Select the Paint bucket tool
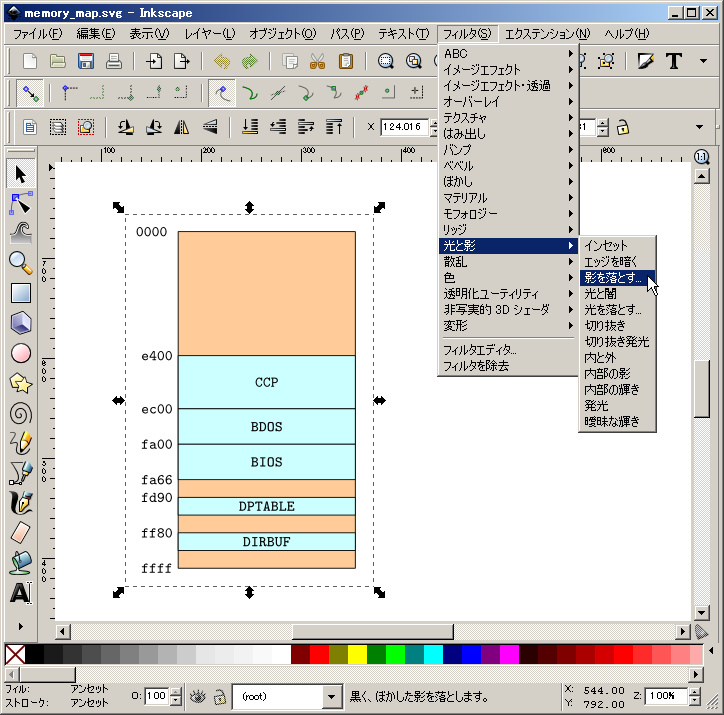724x715 pixels. [x=20, y=563]
